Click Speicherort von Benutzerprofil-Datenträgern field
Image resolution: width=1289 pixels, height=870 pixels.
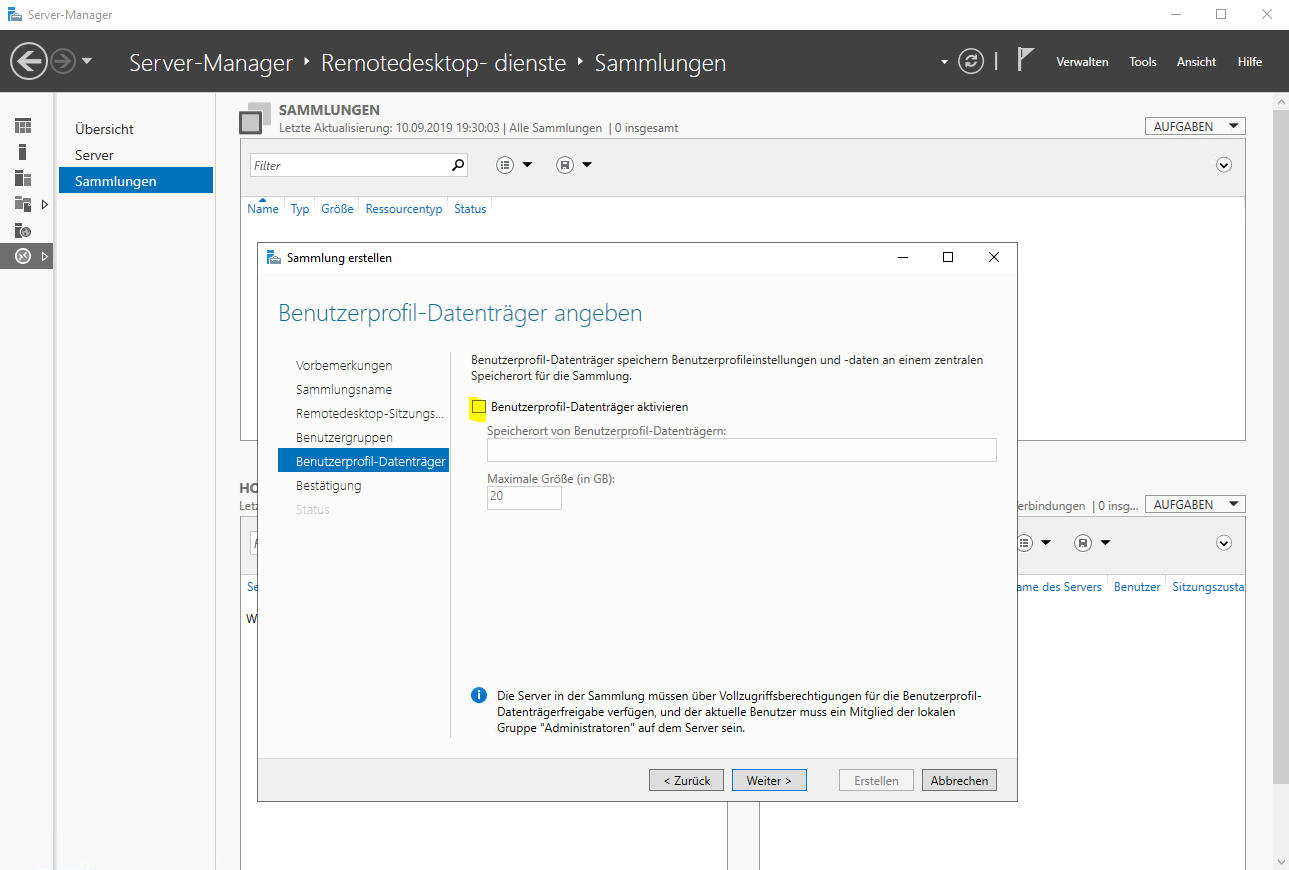pos(742,450)
